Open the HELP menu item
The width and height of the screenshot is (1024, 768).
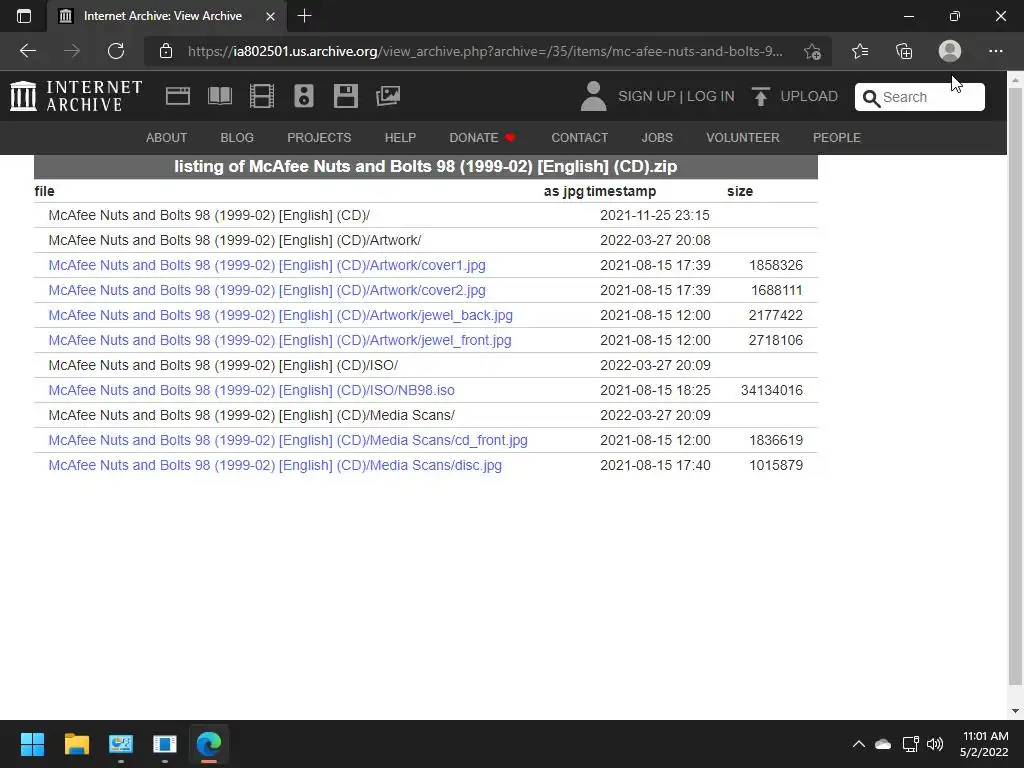pos(400,138)
